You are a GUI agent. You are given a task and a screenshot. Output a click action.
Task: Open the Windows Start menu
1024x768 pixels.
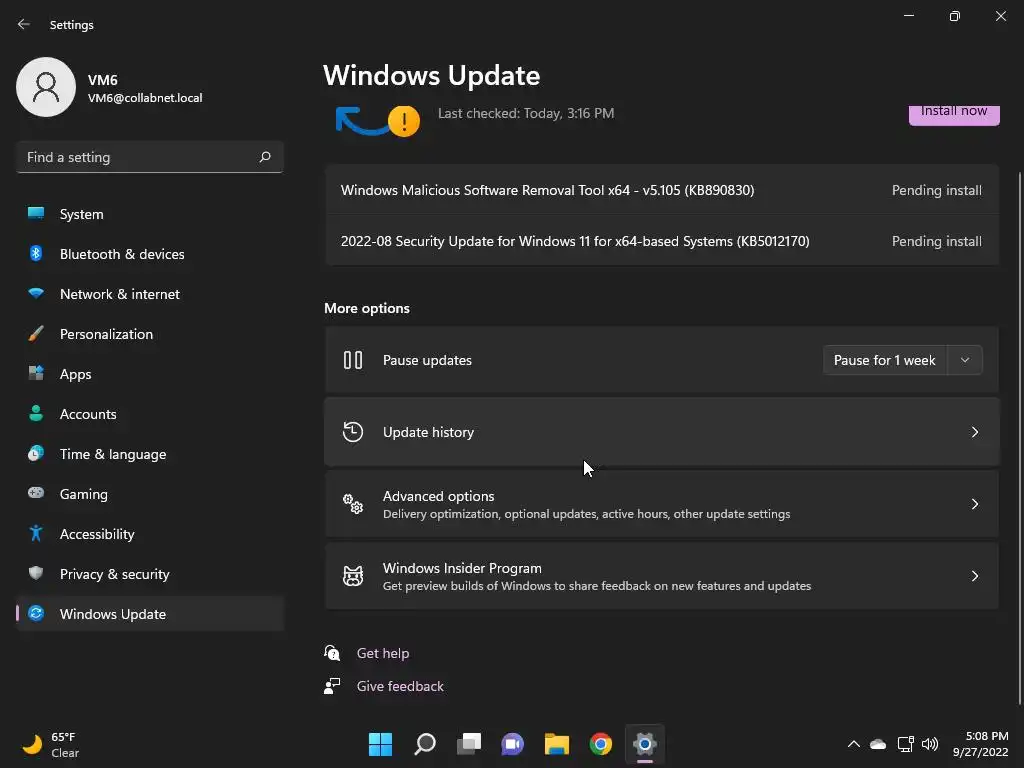380,744
